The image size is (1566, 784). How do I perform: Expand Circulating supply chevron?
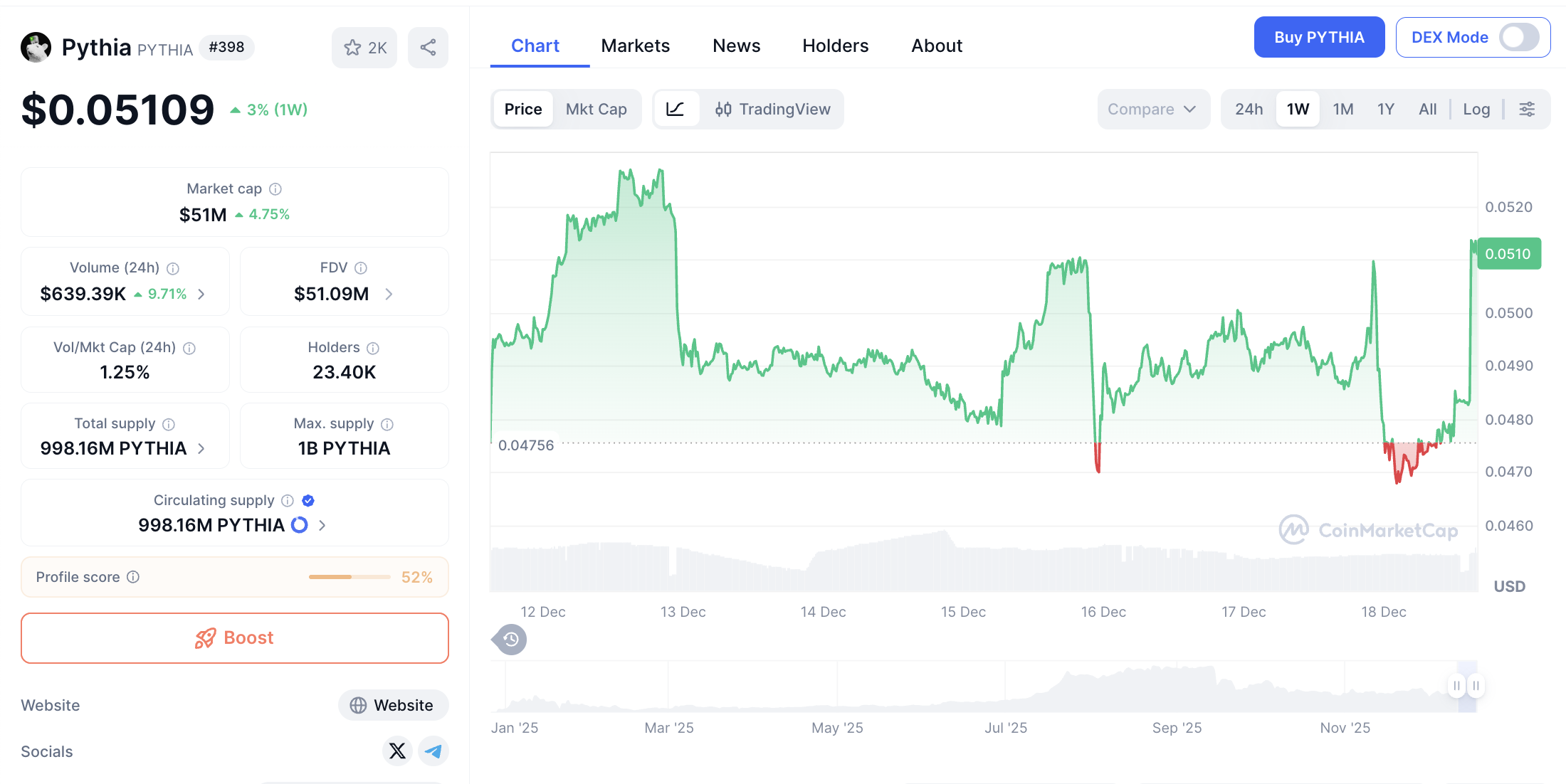pyautogui.click(x=322, y=525)
